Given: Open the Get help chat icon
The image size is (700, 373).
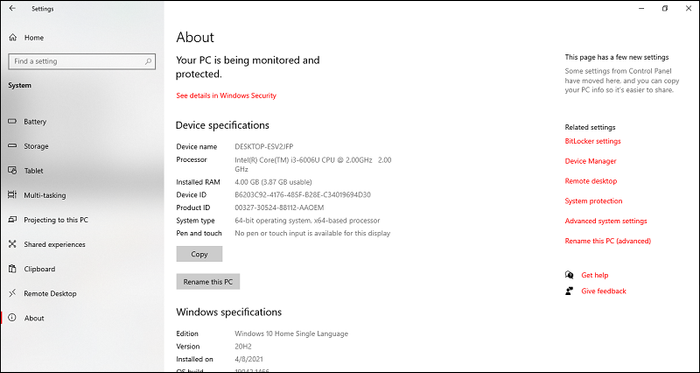Looking at the screenshot, I should point(569,275).
